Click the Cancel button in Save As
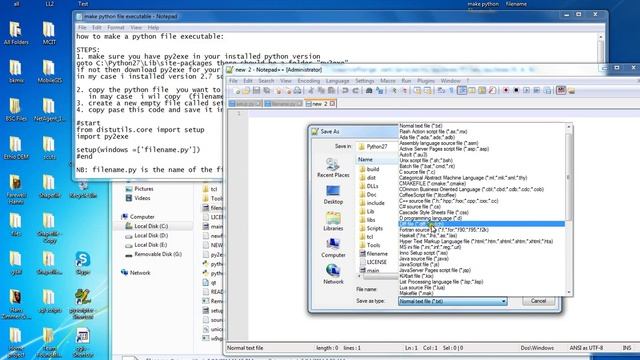 click(x=538, y=301)
